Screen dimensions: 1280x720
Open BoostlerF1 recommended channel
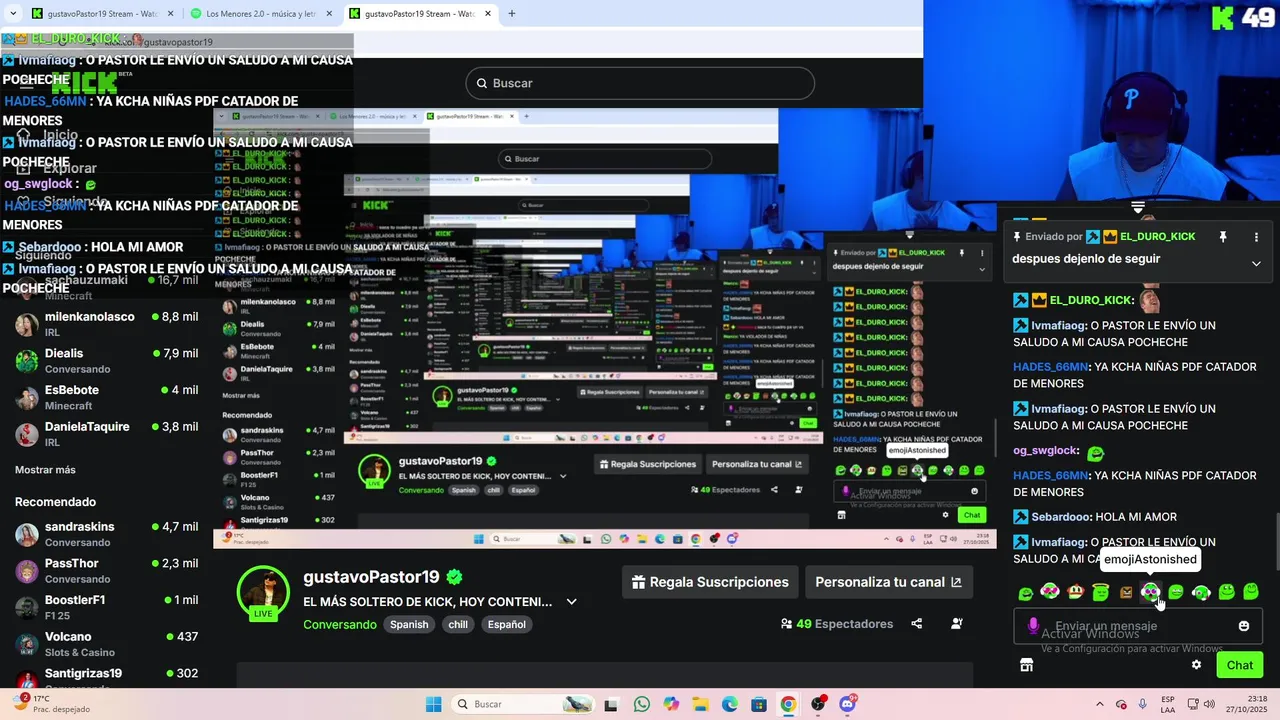point(106,607)
